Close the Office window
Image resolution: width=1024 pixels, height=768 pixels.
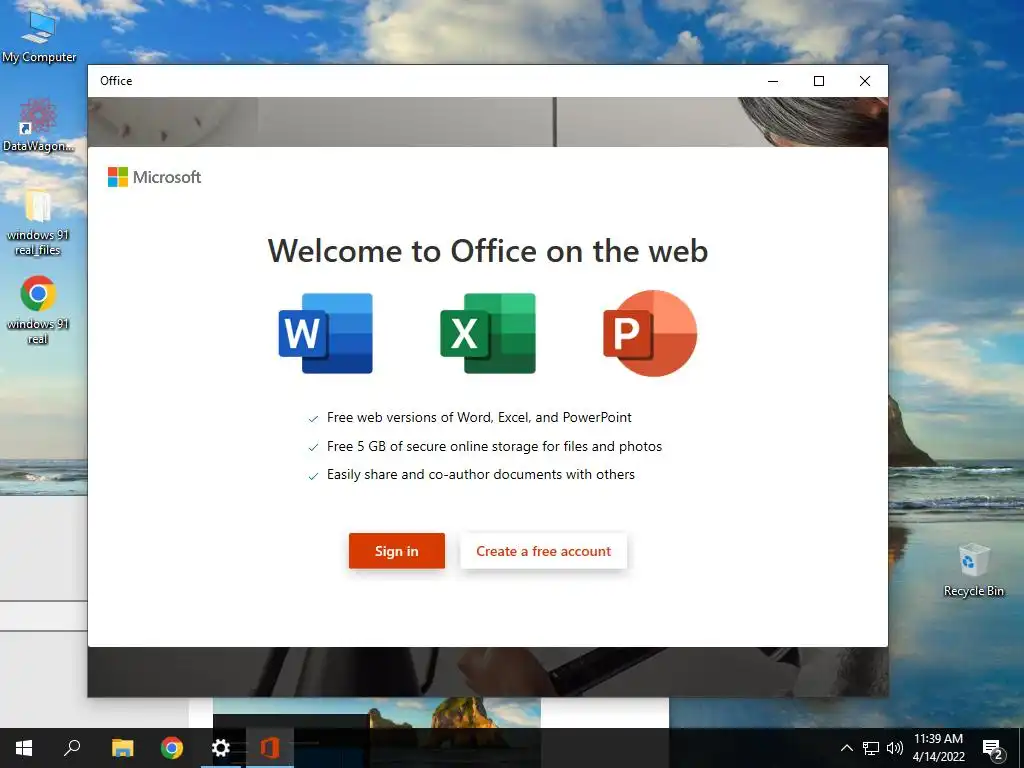(865, 81)
